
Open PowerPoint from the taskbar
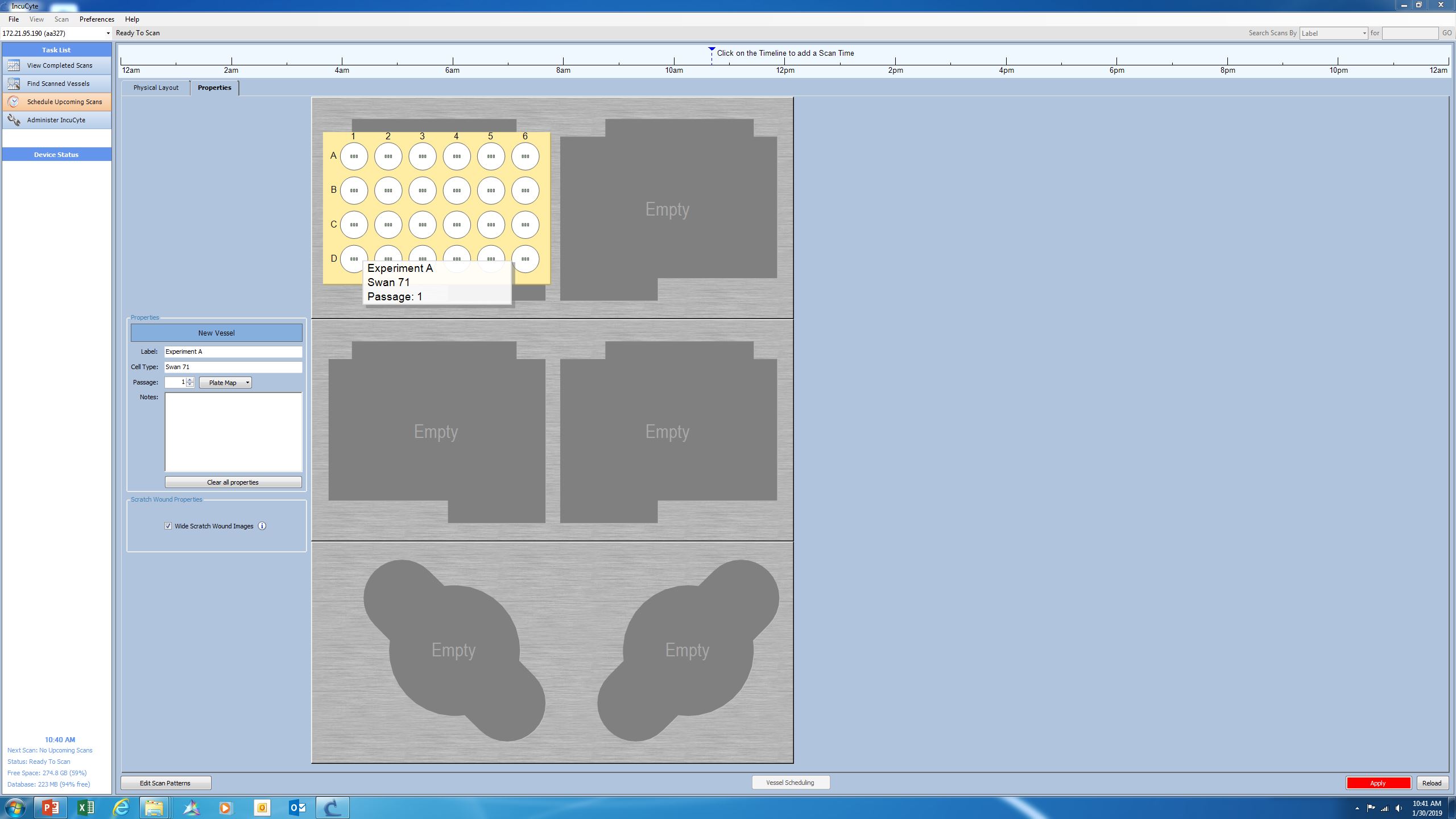[50, 807]
